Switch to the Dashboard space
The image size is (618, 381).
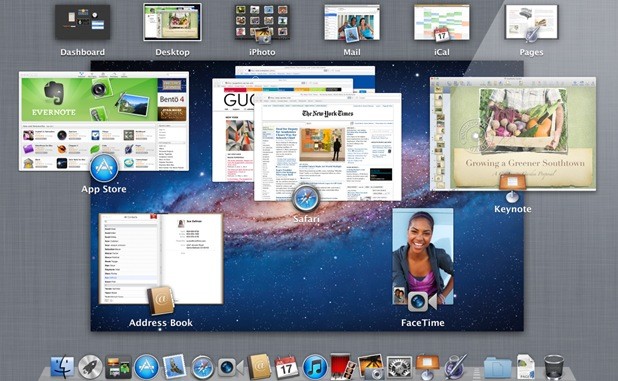[82, 22]
